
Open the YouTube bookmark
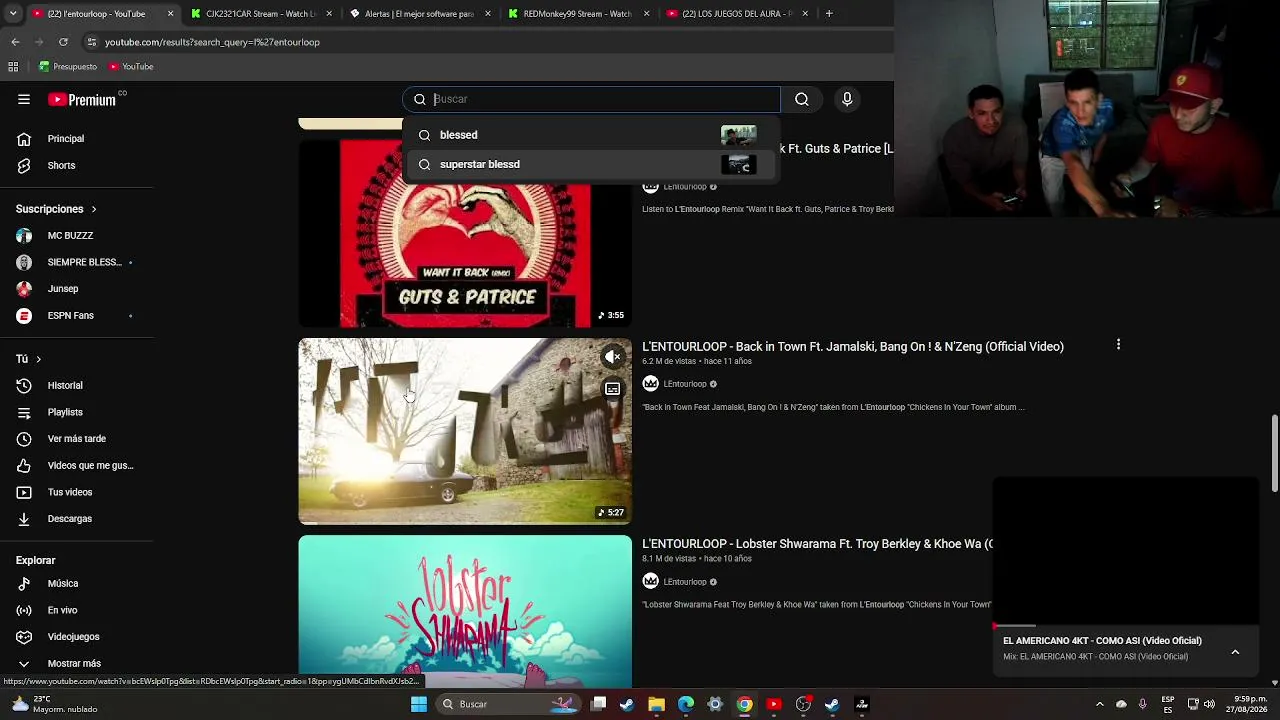(131, 67)
